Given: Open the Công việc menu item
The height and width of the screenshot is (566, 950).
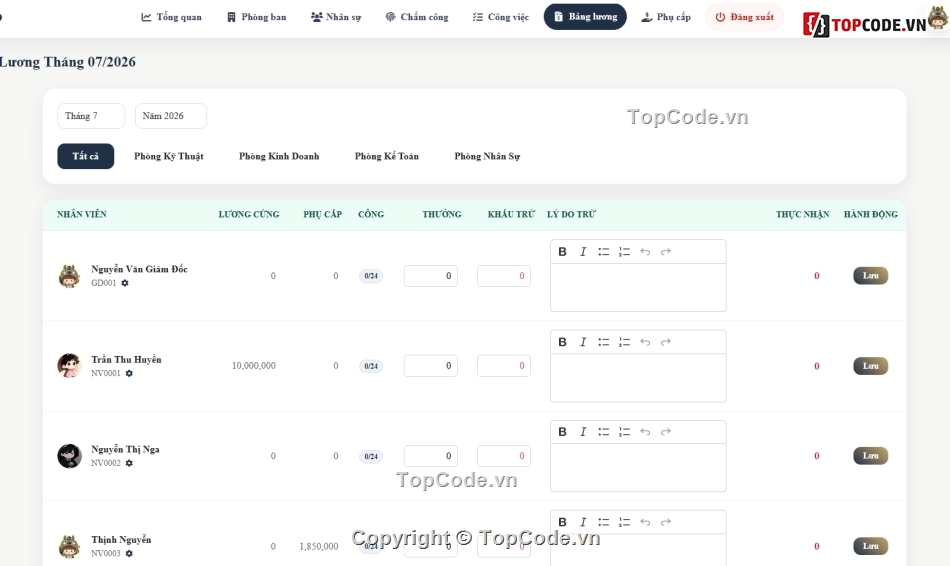Looking at the screenshot, I should point(500,17).
